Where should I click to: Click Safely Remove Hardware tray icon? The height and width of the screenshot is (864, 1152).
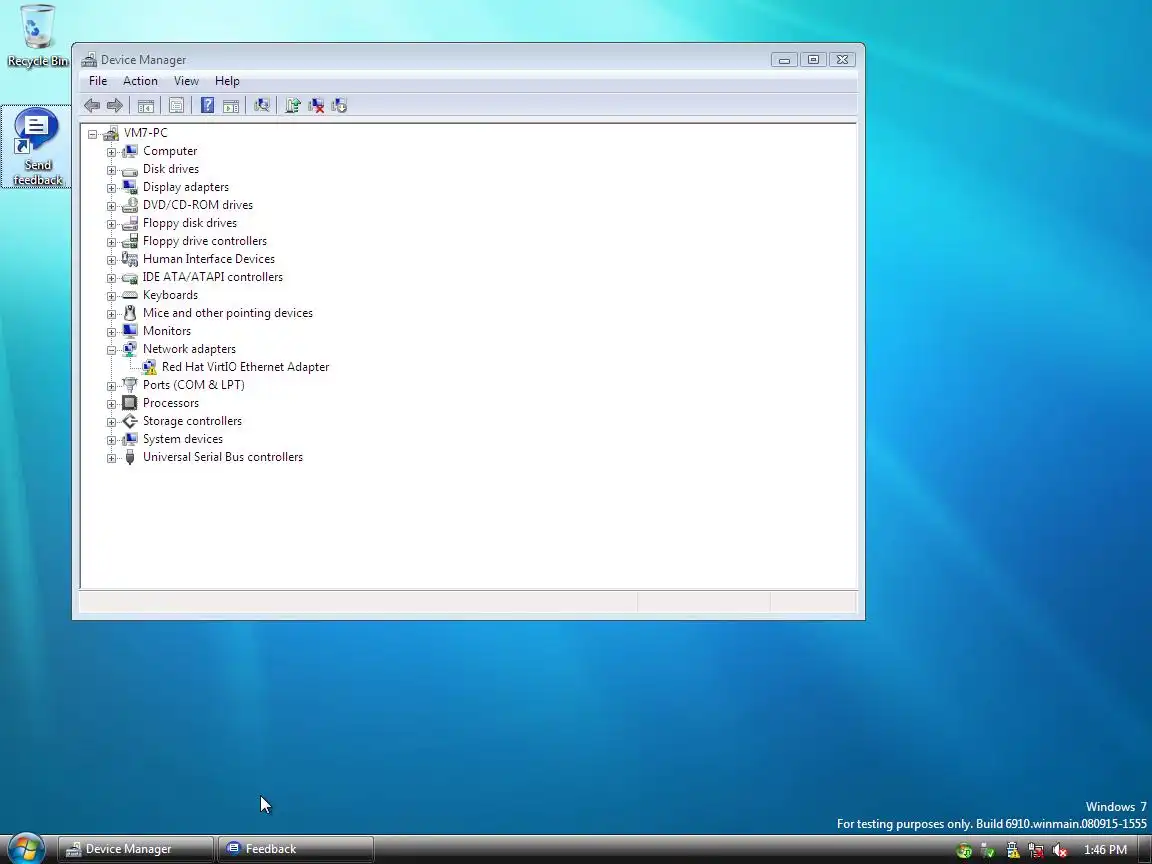988,851
